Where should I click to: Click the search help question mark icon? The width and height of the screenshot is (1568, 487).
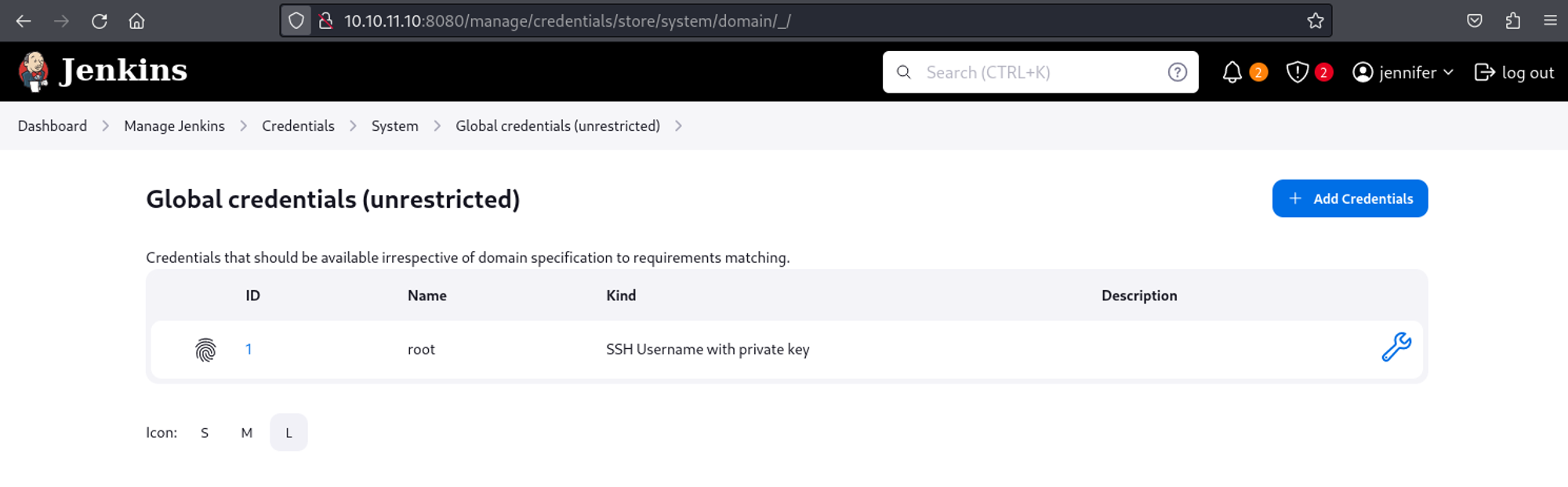point(1177,72)
